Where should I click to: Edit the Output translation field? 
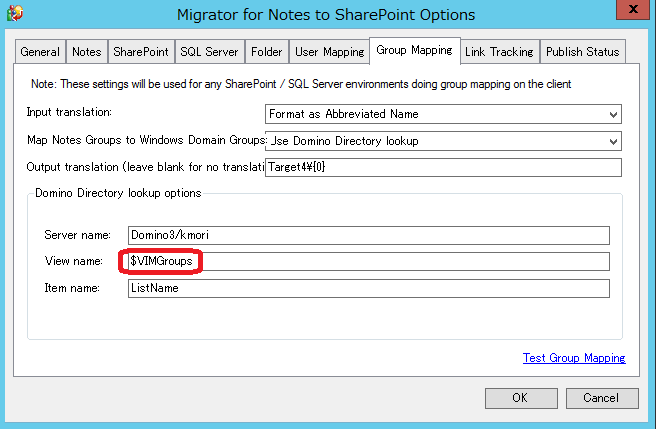click(x=443, y=167)
